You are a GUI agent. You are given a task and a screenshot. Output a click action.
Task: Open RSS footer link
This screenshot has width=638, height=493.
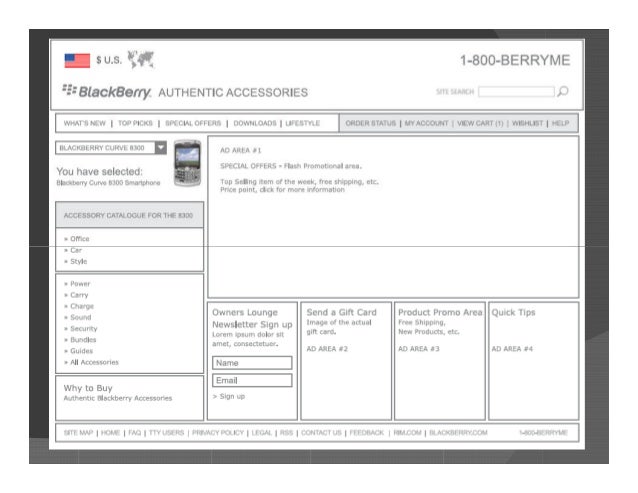286,433
